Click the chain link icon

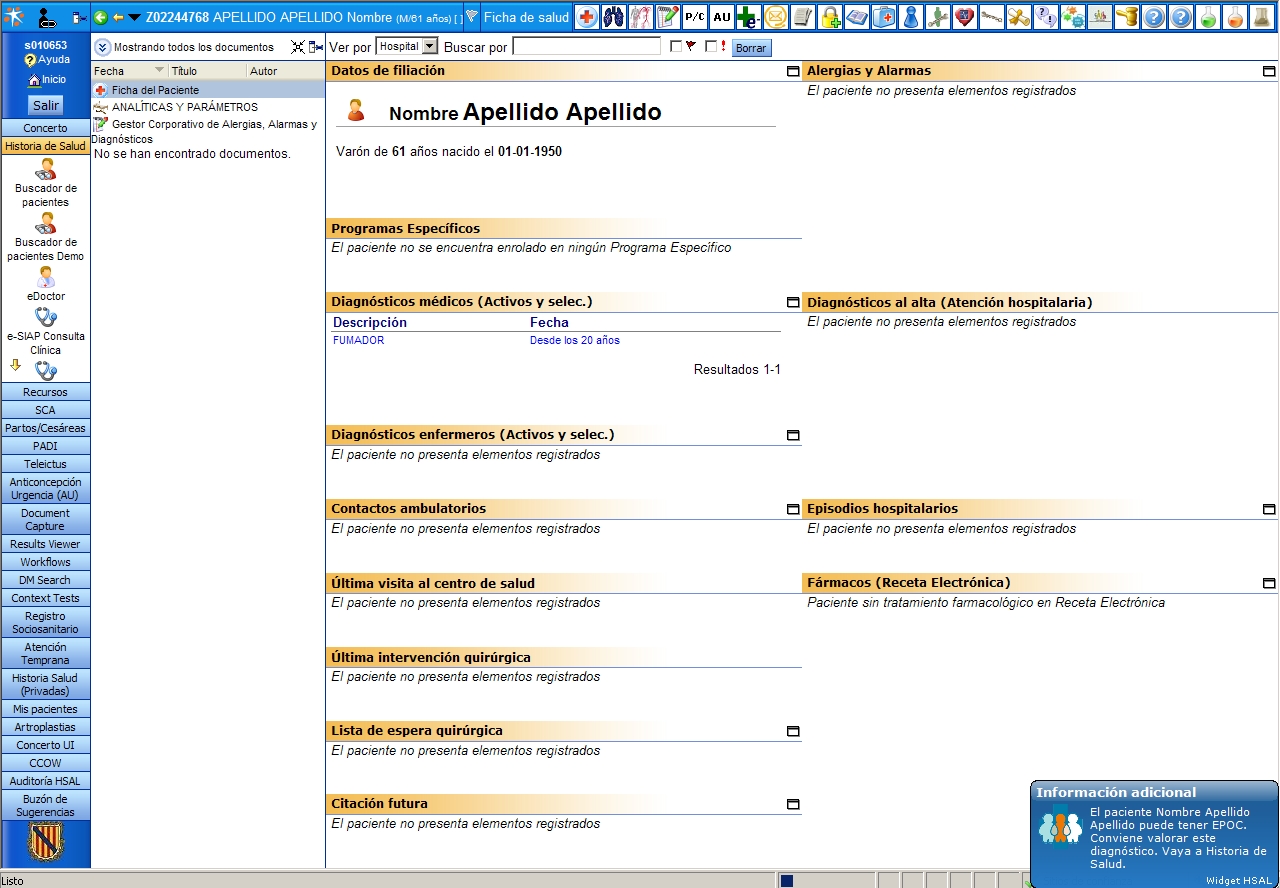click(992, 17)
